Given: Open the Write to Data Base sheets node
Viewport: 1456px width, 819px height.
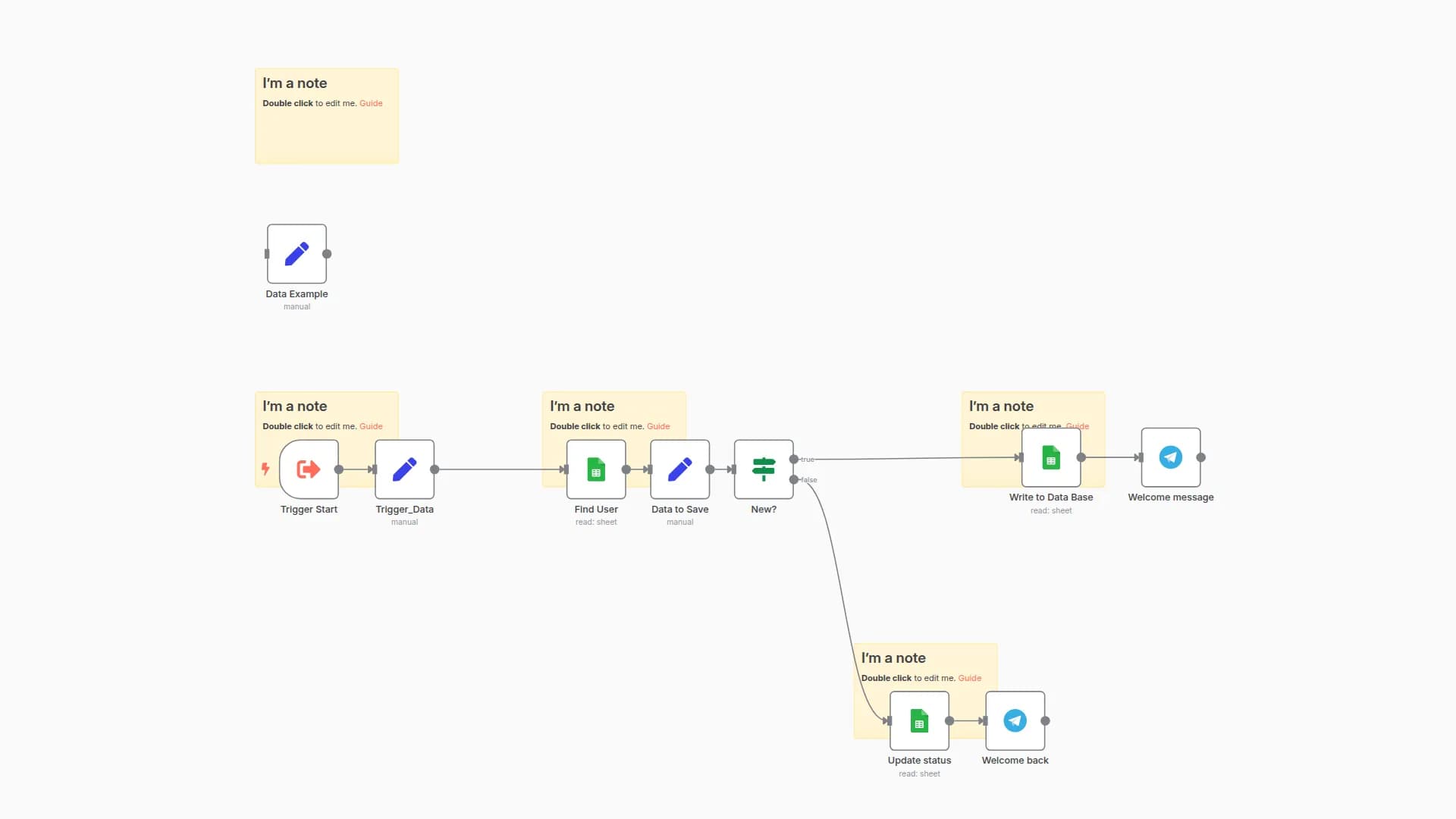Looking at the screenshot, I should pos(1051,457).
